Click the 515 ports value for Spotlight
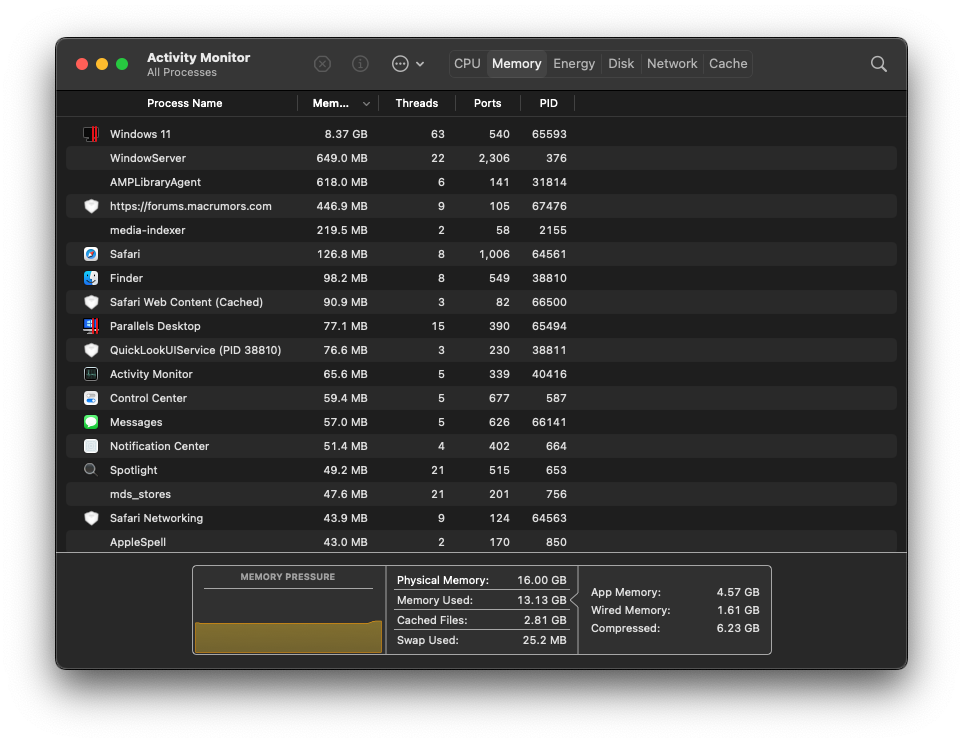 (499, 470)
